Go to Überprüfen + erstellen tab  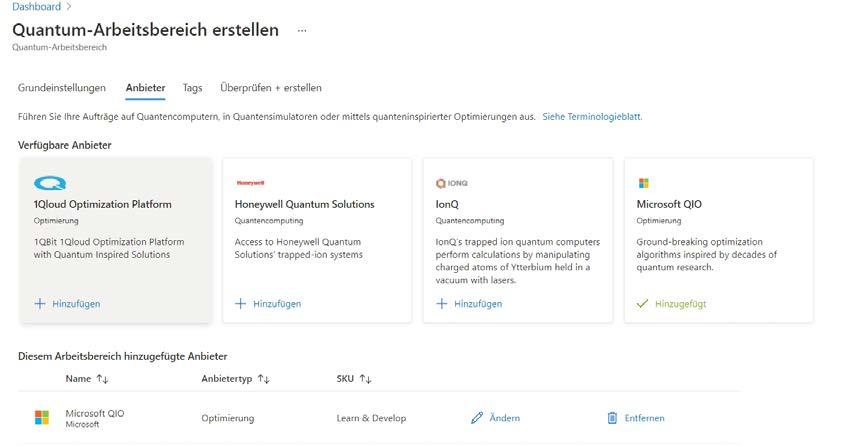click(270, 88)
